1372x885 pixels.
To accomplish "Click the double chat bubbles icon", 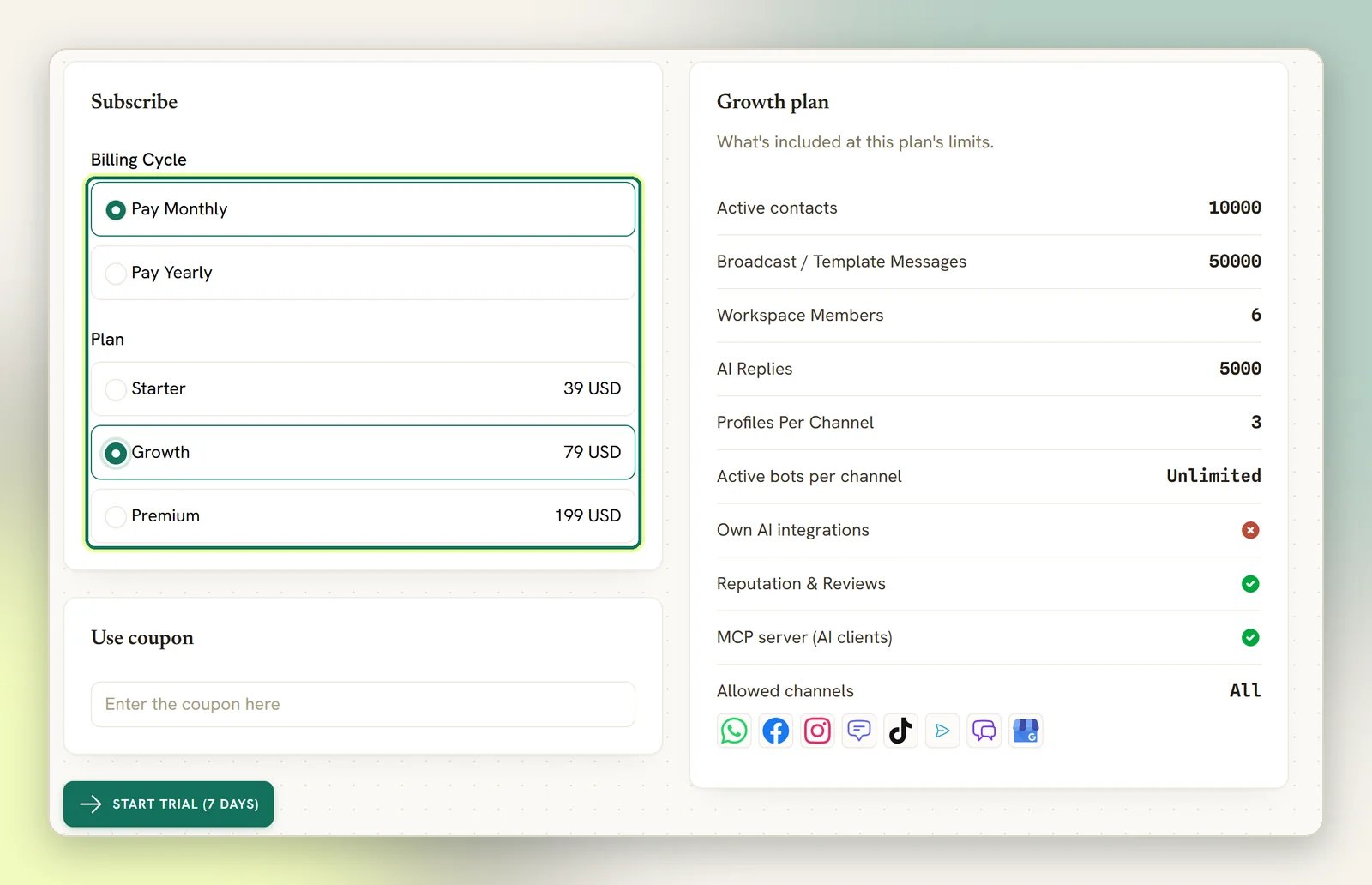I will click(984, 731).
